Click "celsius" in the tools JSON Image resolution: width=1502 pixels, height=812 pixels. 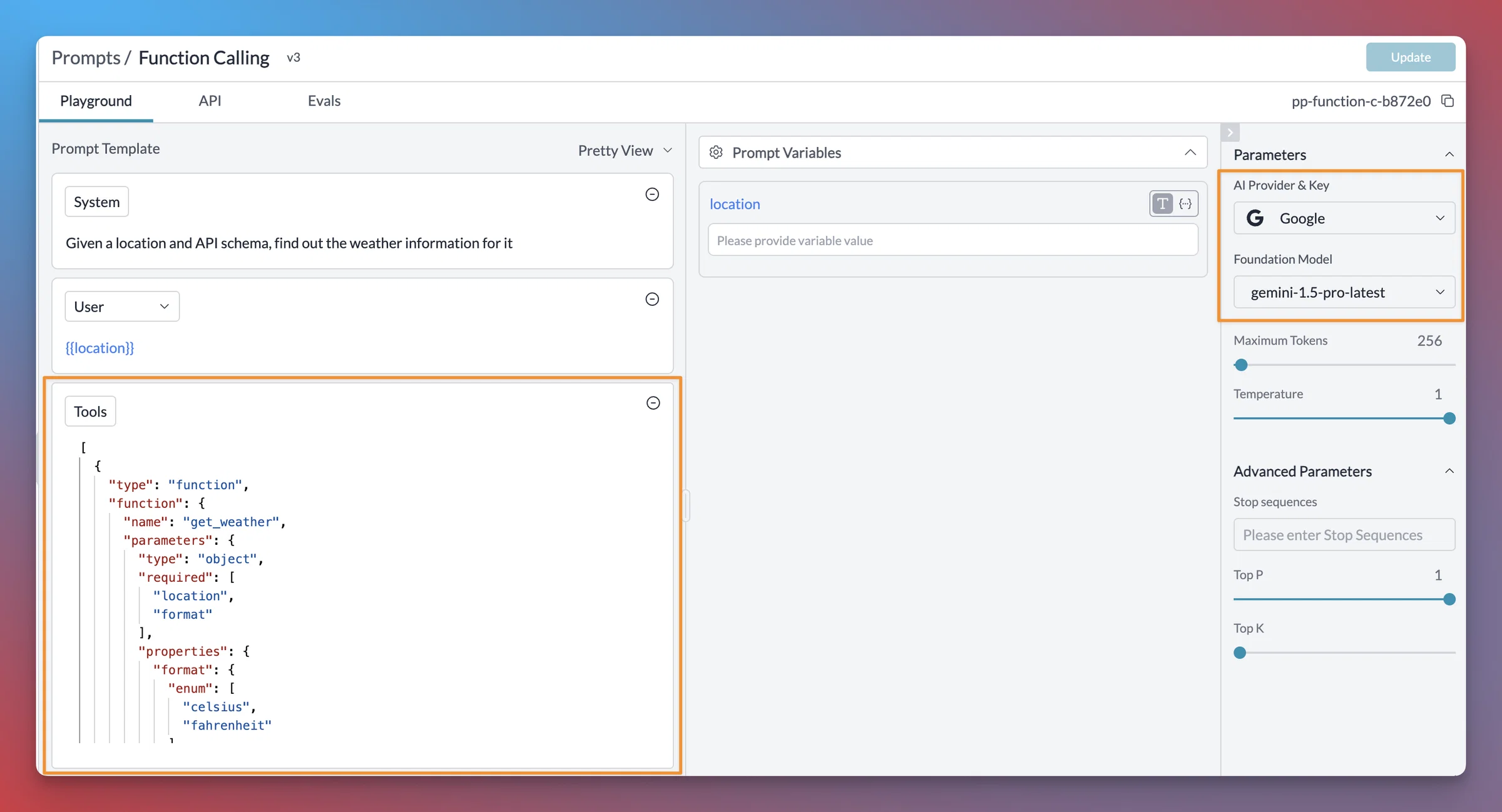[216, 707]
